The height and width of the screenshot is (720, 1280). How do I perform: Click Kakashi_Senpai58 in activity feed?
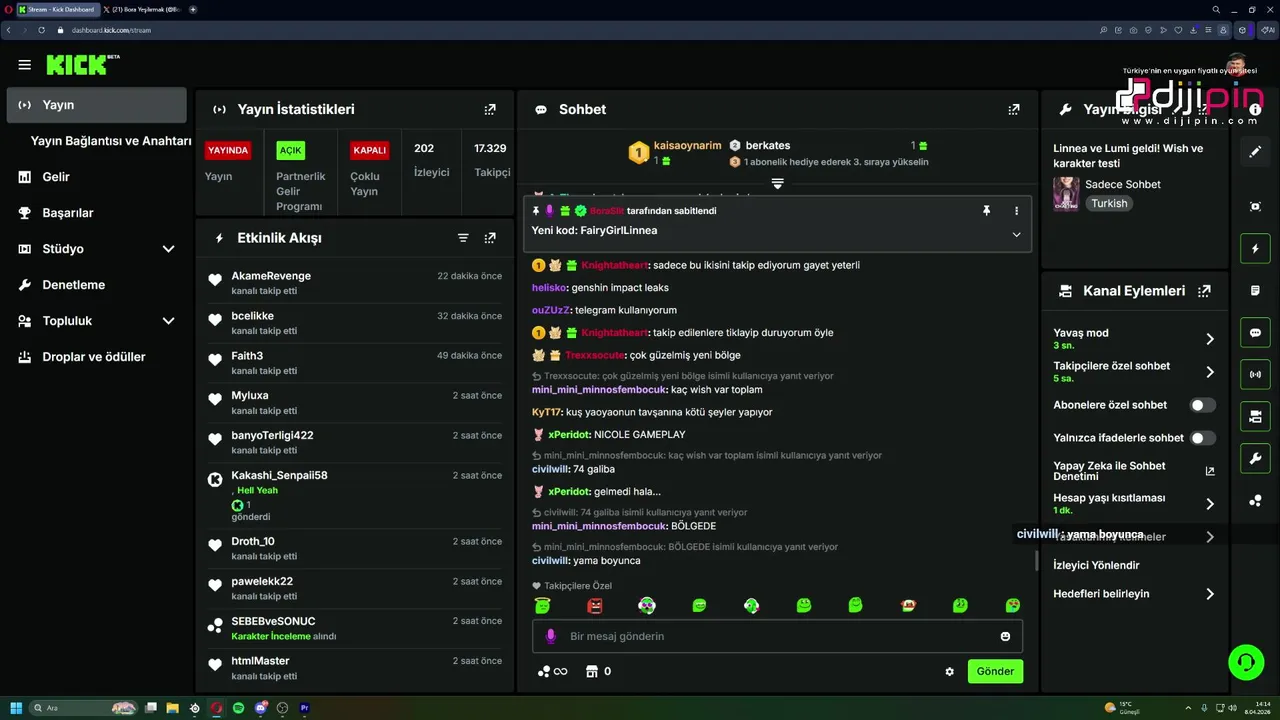point(279,476)
